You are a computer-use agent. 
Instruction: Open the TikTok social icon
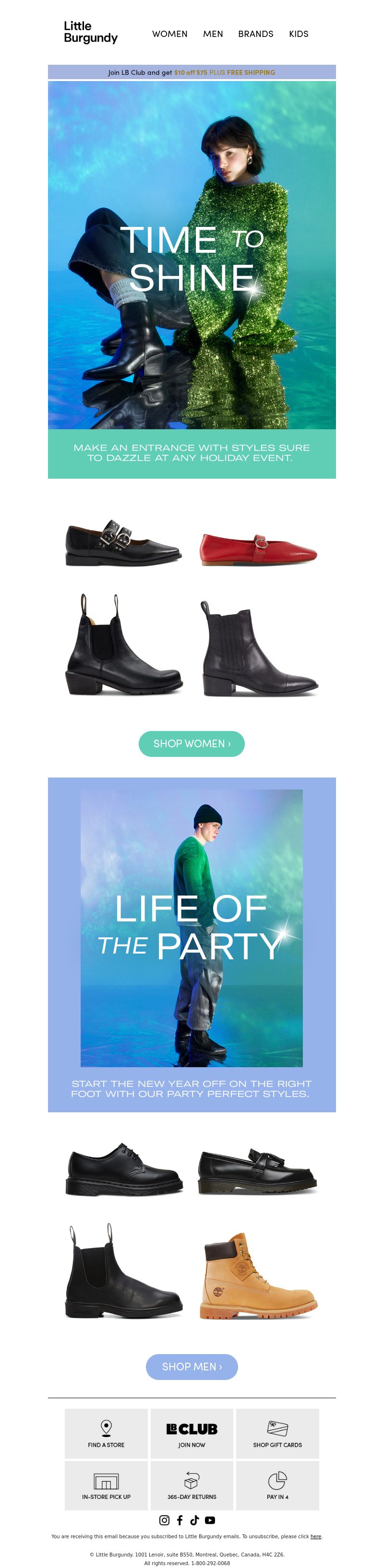(194, 1520)
